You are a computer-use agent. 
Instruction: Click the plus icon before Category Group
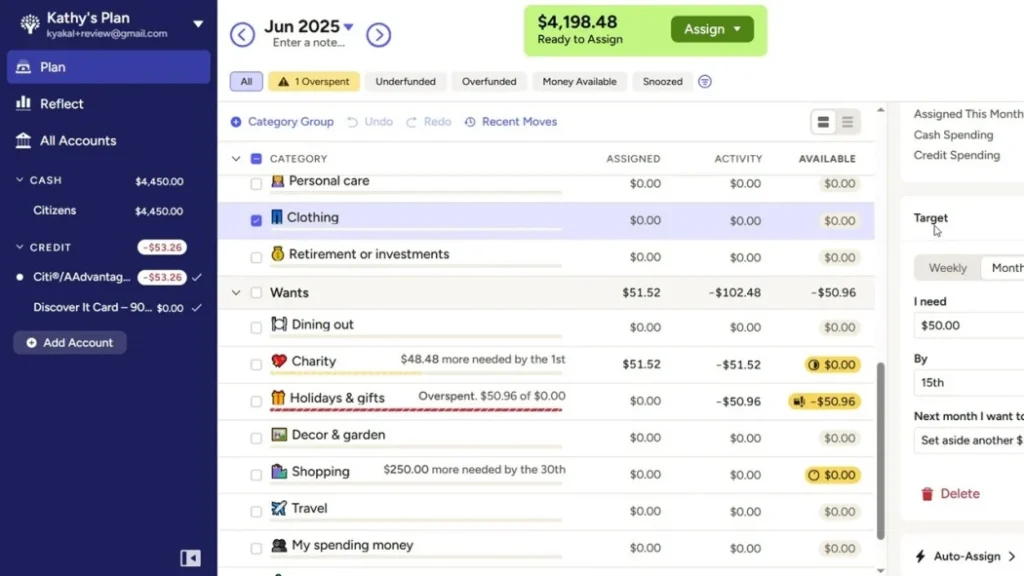[x=236, y=121]
